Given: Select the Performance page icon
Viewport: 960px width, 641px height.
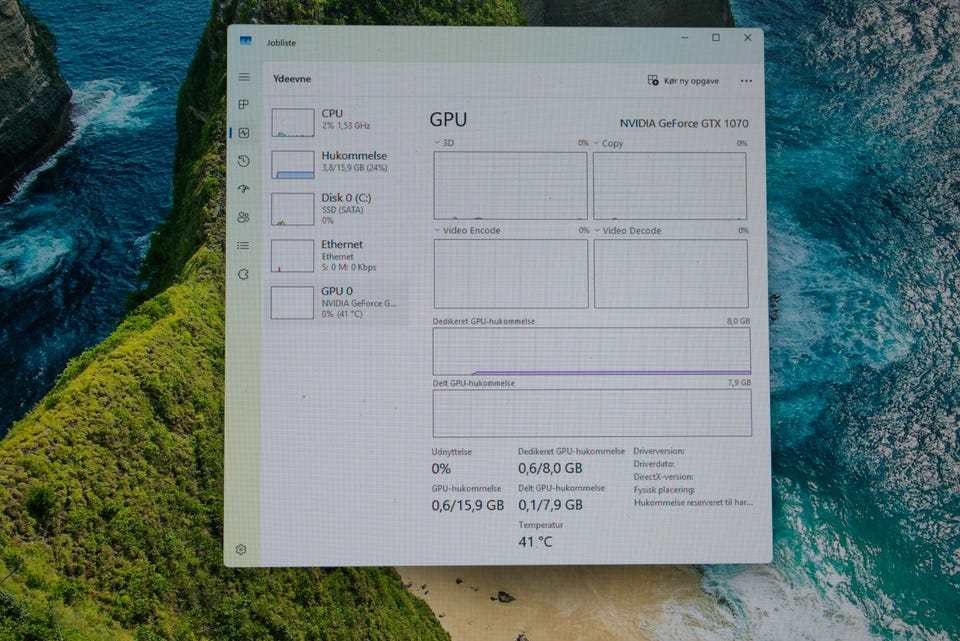Looking at the screenshot, I should click(x=244, y=133).
